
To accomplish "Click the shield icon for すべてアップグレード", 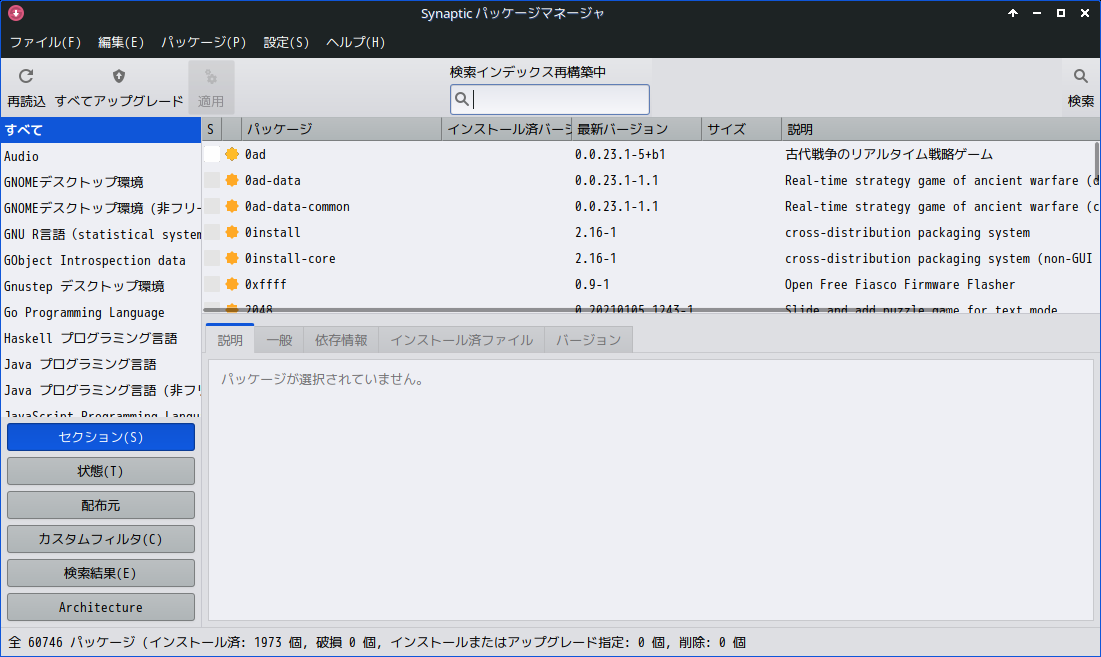I will (119, 76).
